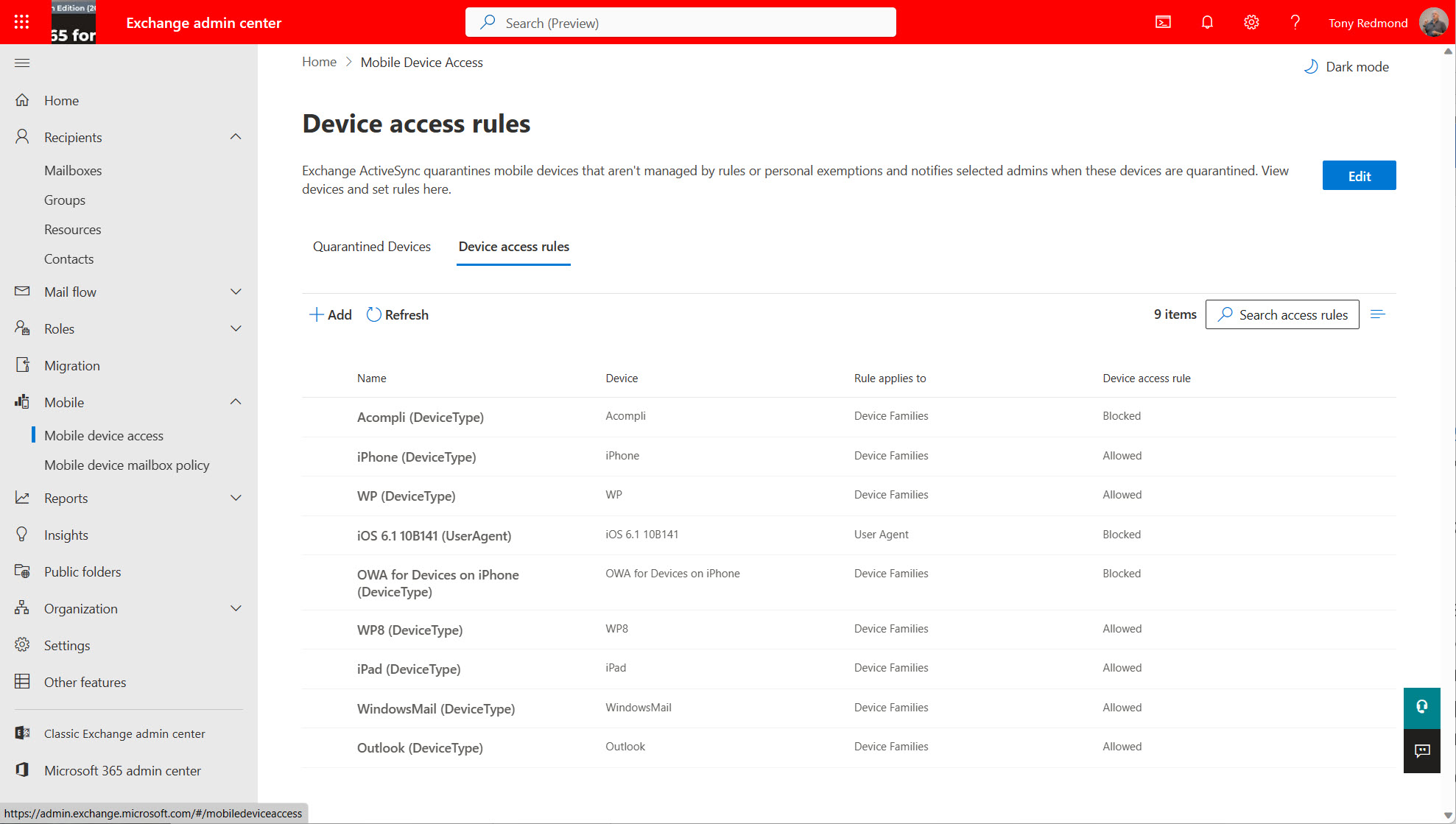Click the Classic Exchange admin center icon
Image resolution: width=1456 pixels, height=824 pixels.
[22, 733]
